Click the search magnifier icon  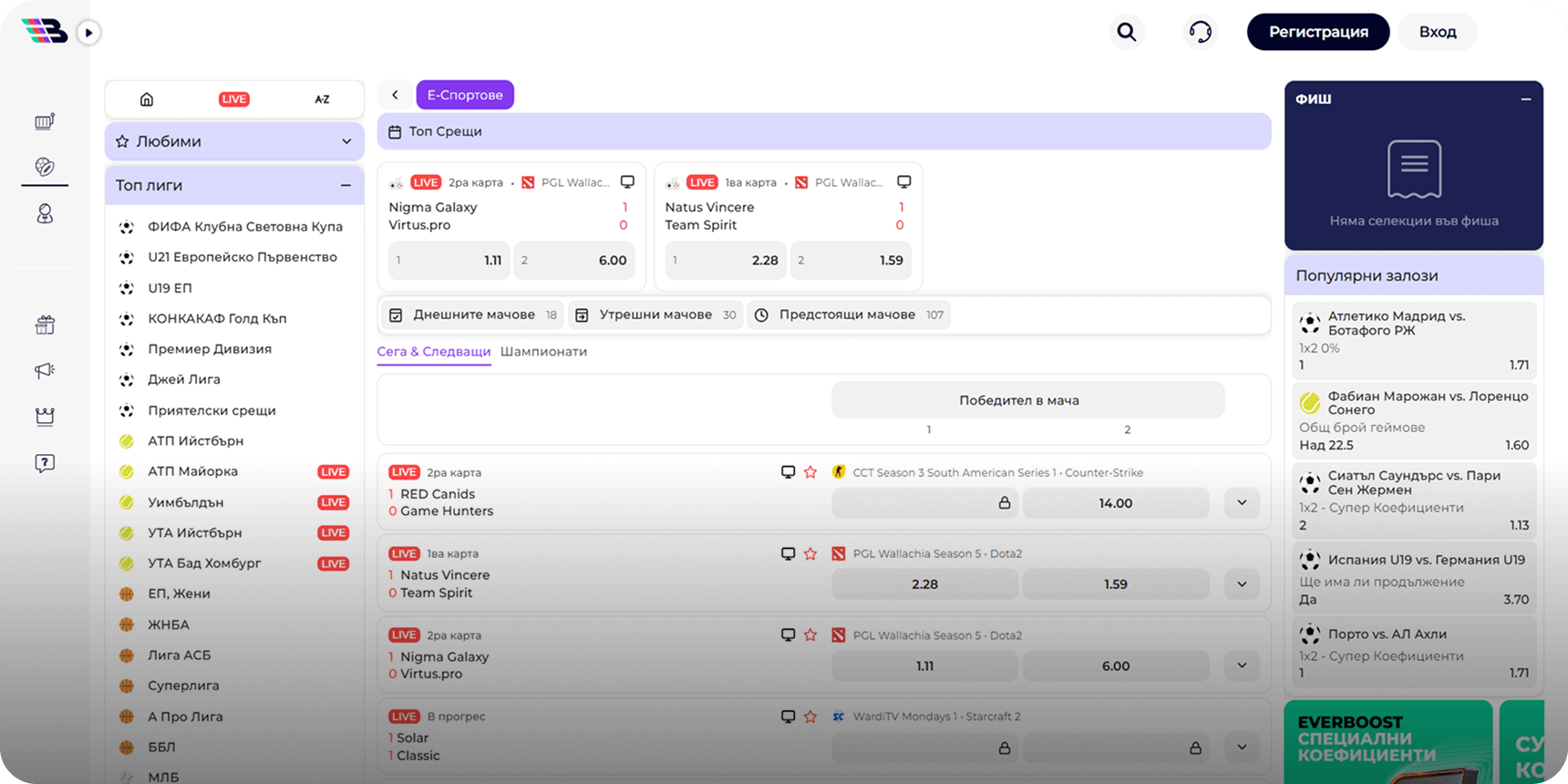(1127, 32)
